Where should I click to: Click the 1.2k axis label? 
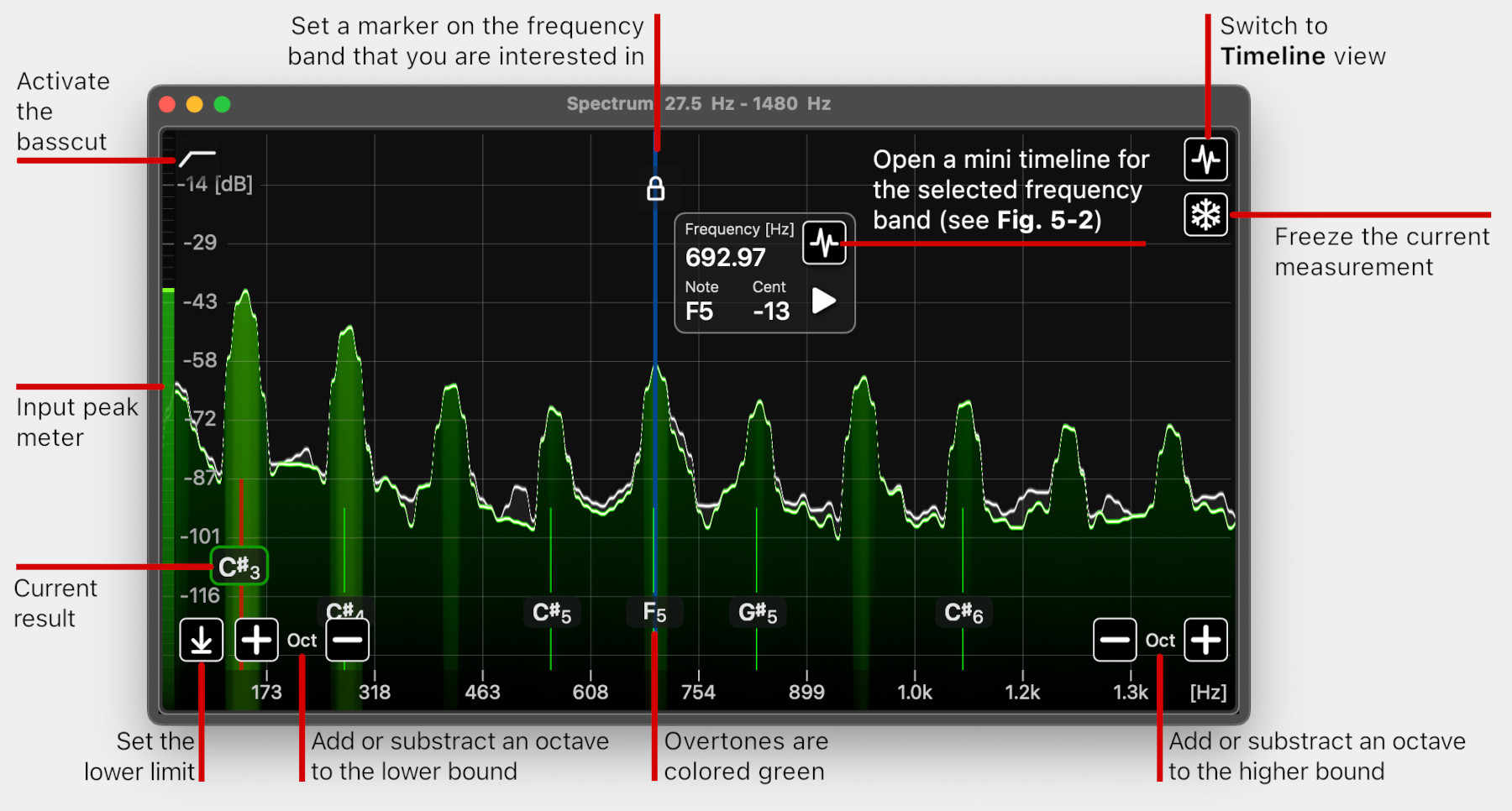pos(1022,692)
